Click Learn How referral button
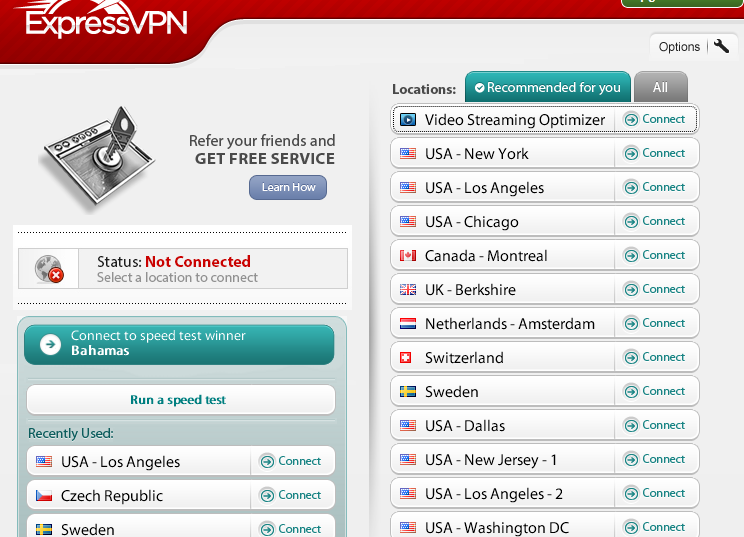Screen dimensions: 744x537 click(288, 187)
